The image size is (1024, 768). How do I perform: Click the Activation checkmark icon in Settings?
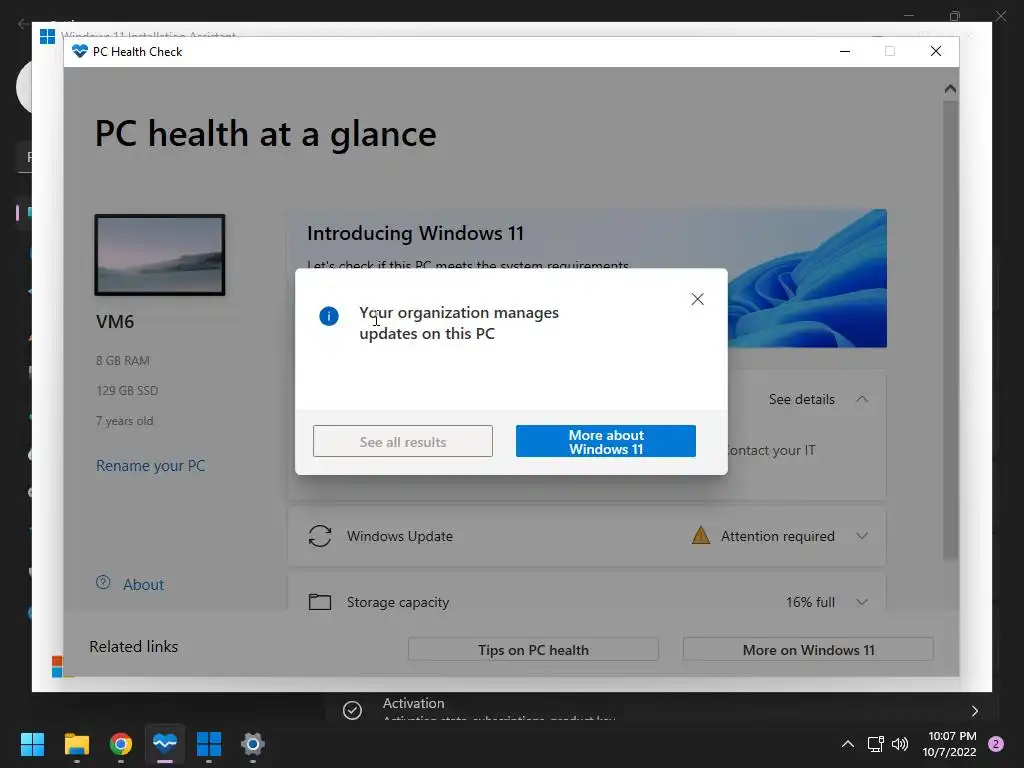click(x=353, y=710)
